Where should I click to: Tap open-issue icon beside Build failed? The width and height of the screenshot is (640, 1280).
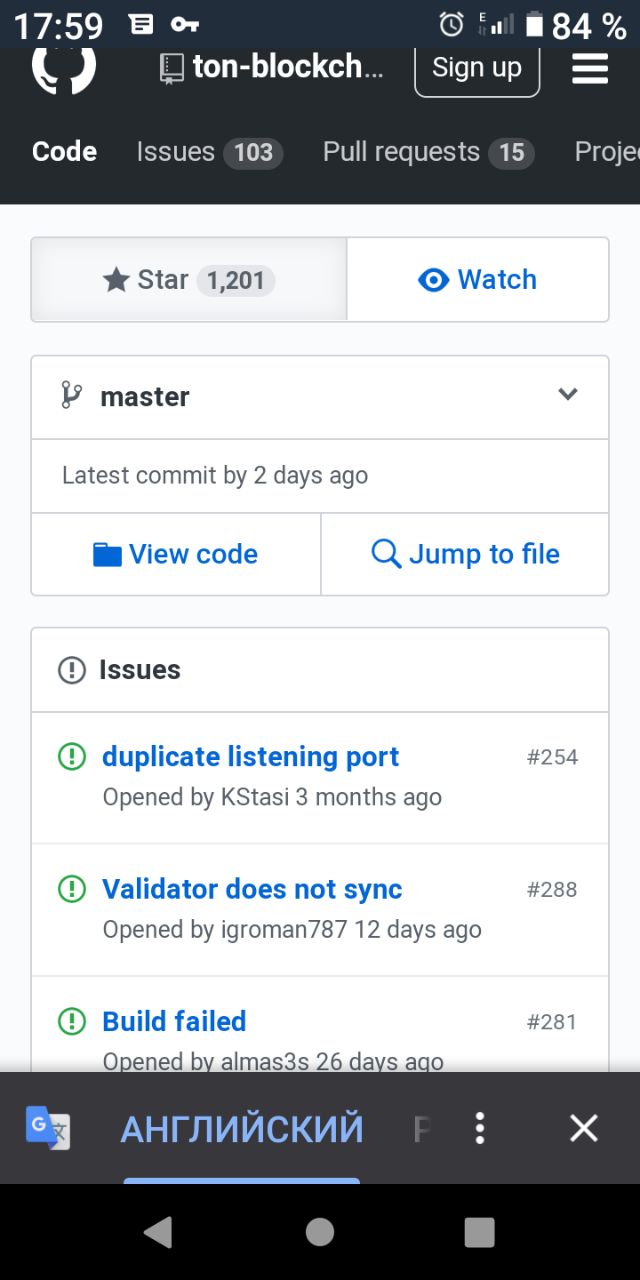[72, 1021]
